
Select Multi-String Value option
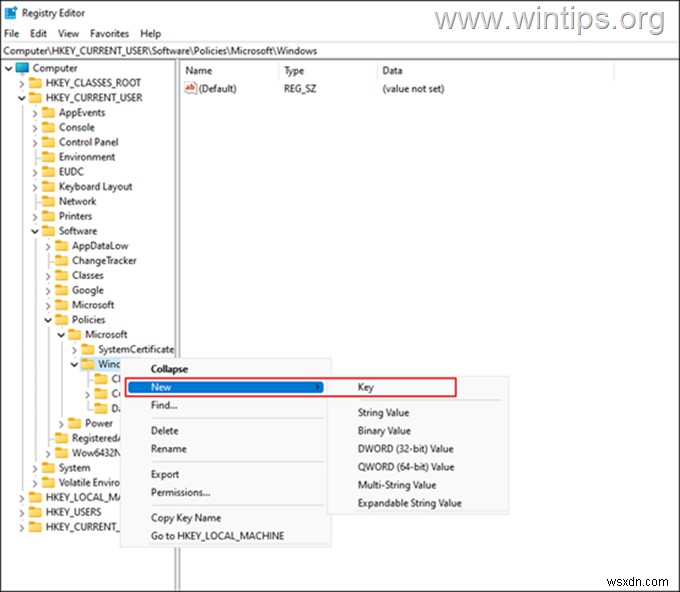397,485
